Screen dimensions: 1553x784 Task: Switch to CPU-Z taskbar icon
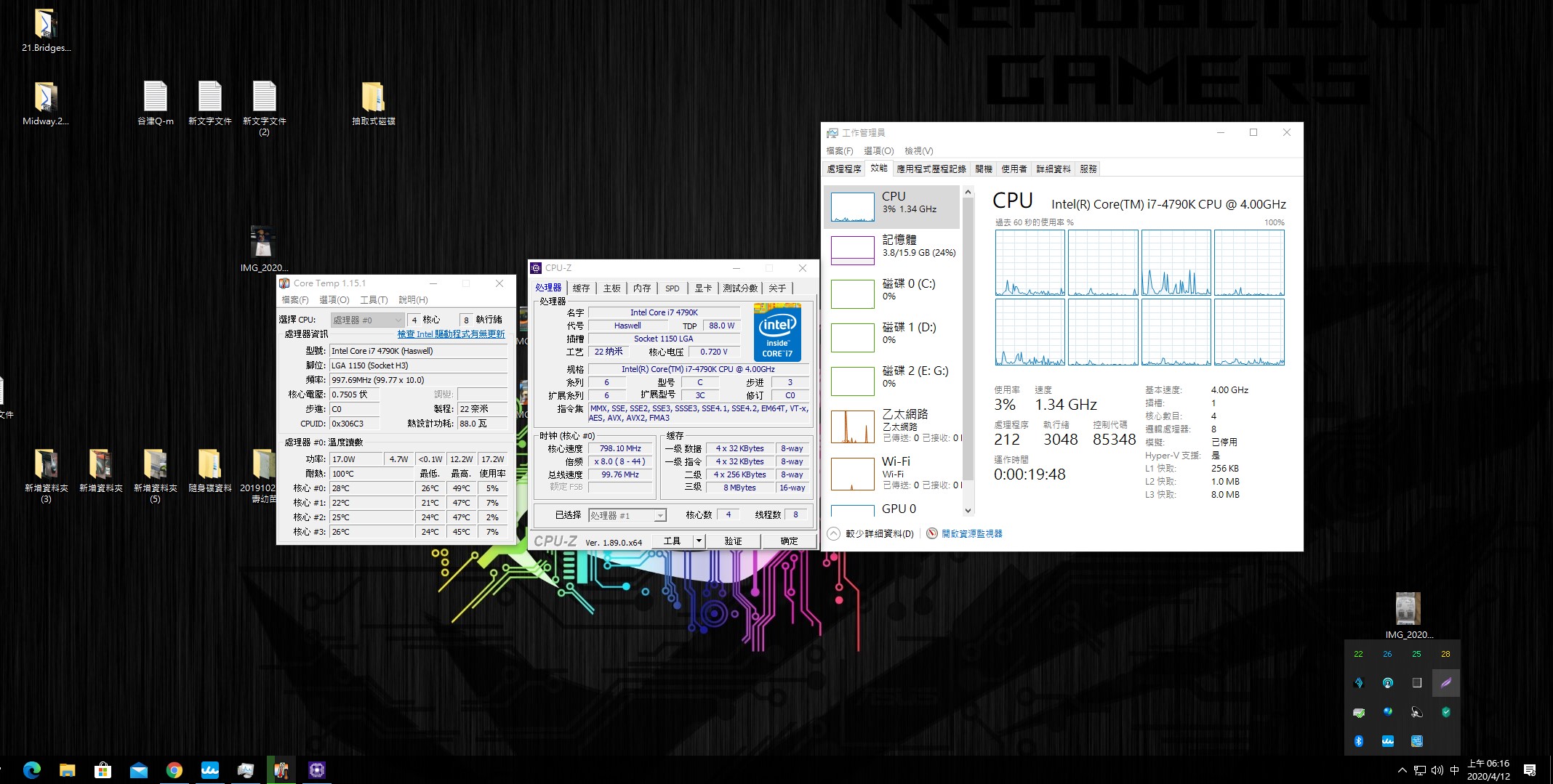[317, 770]
